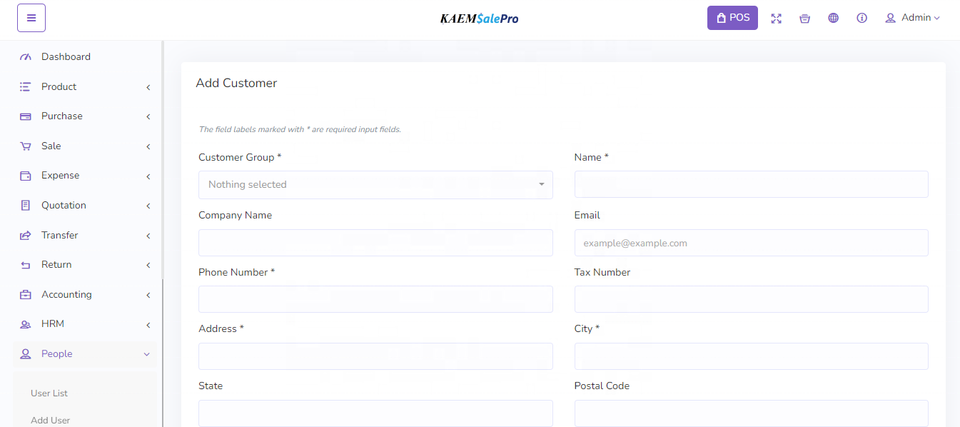
Task: Expand the Expense chevron
Action: [148, 177]
